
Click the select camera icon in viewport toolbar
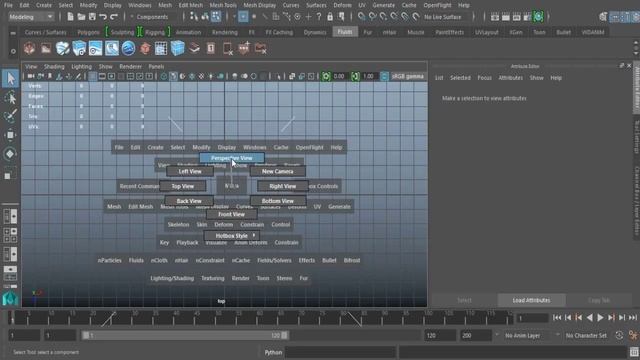[x=31, y=76]
